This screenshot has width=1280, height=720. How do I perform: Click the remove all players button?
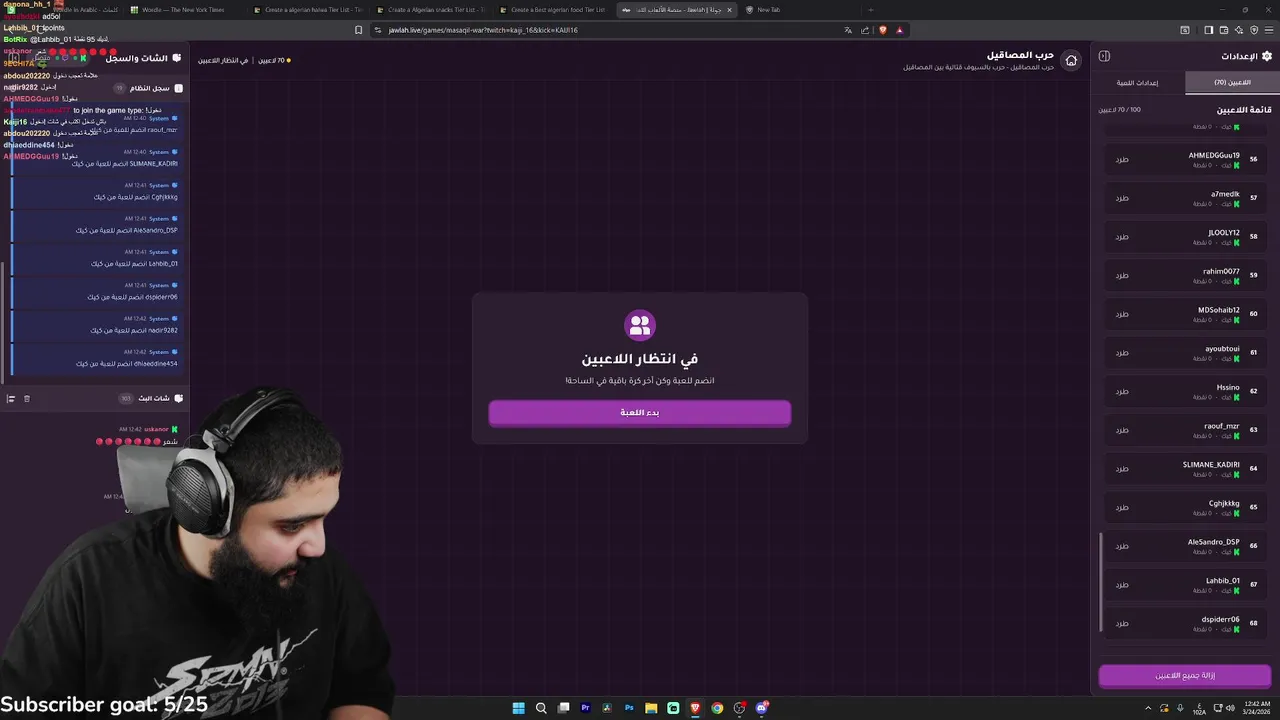tap(1185, 676)
